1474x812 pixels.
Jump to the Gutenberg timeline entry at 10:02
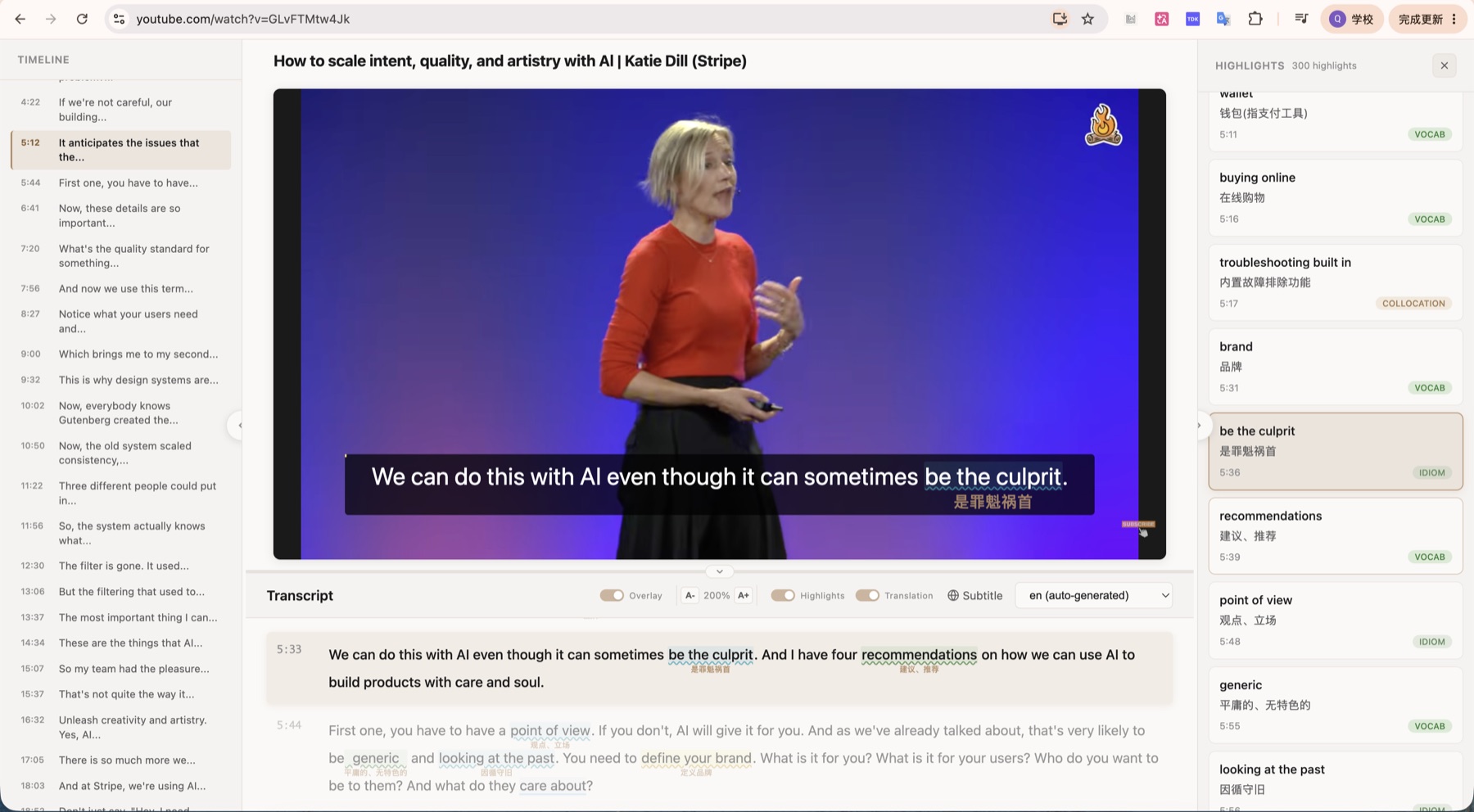[121, 413]
